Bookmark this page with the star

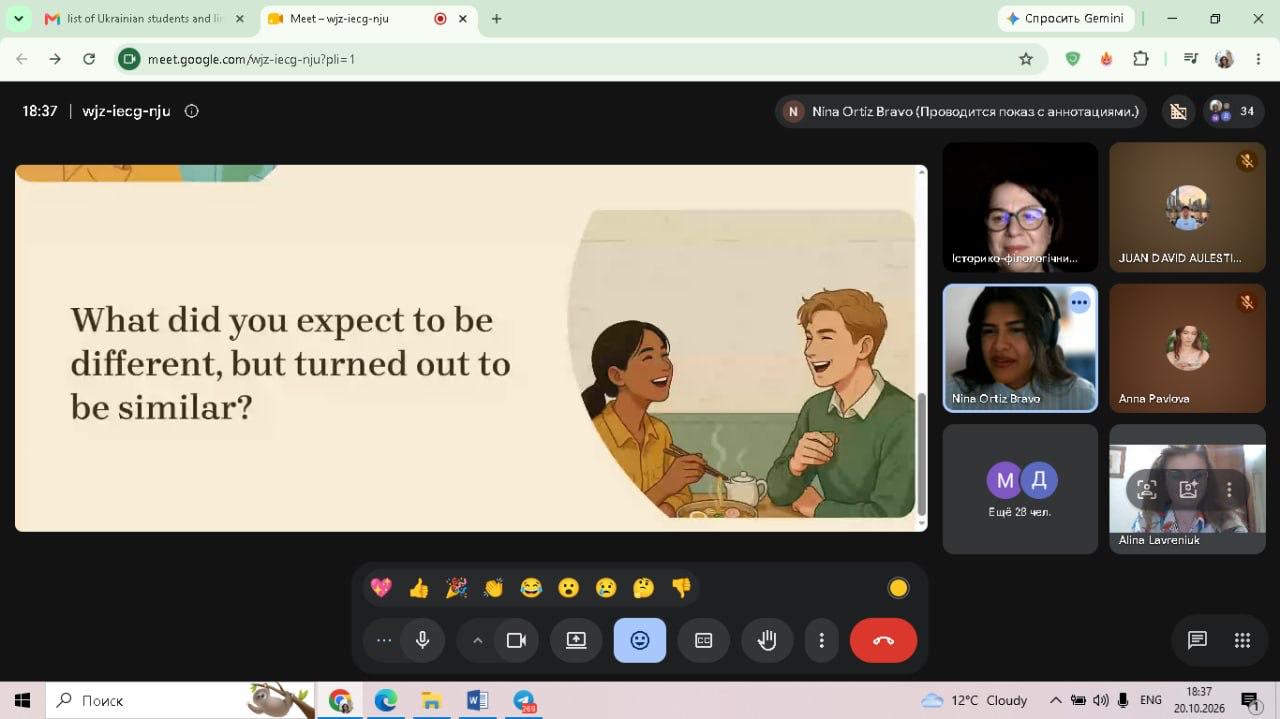(1025, 59)
